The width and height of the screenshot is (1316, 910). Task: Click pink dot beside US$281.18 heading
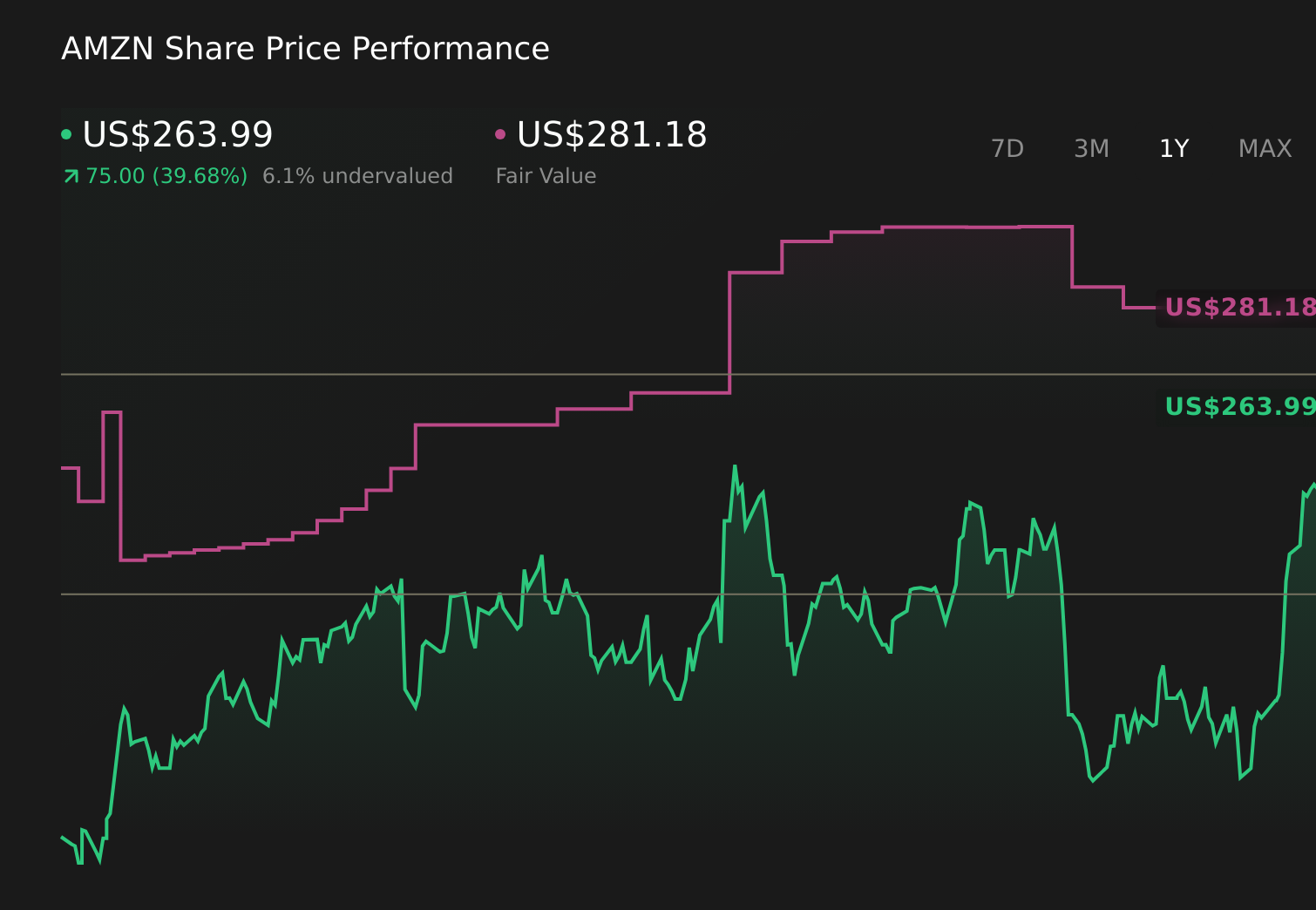pos(500,134)
